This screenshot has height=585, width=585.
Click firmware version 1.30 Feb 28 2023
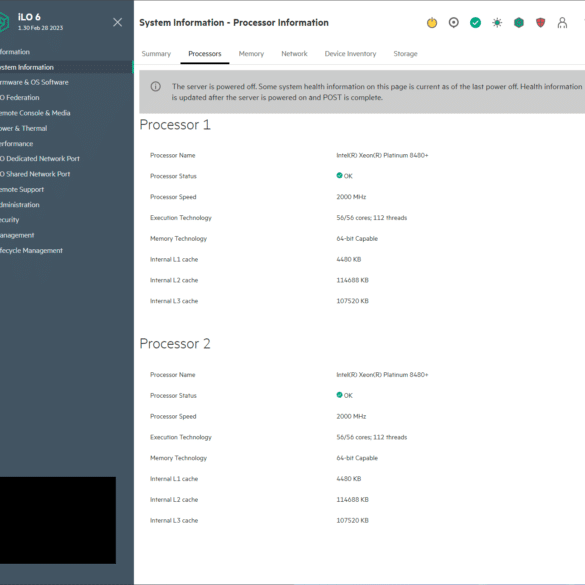click(x=40, y=28)
